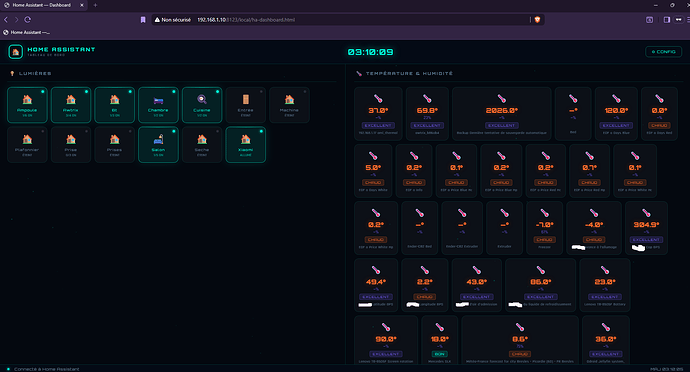Click the thermometer icon above 5.0°
Screen dimensions: 690x372
pyautogui.click(x=373, y=156)
